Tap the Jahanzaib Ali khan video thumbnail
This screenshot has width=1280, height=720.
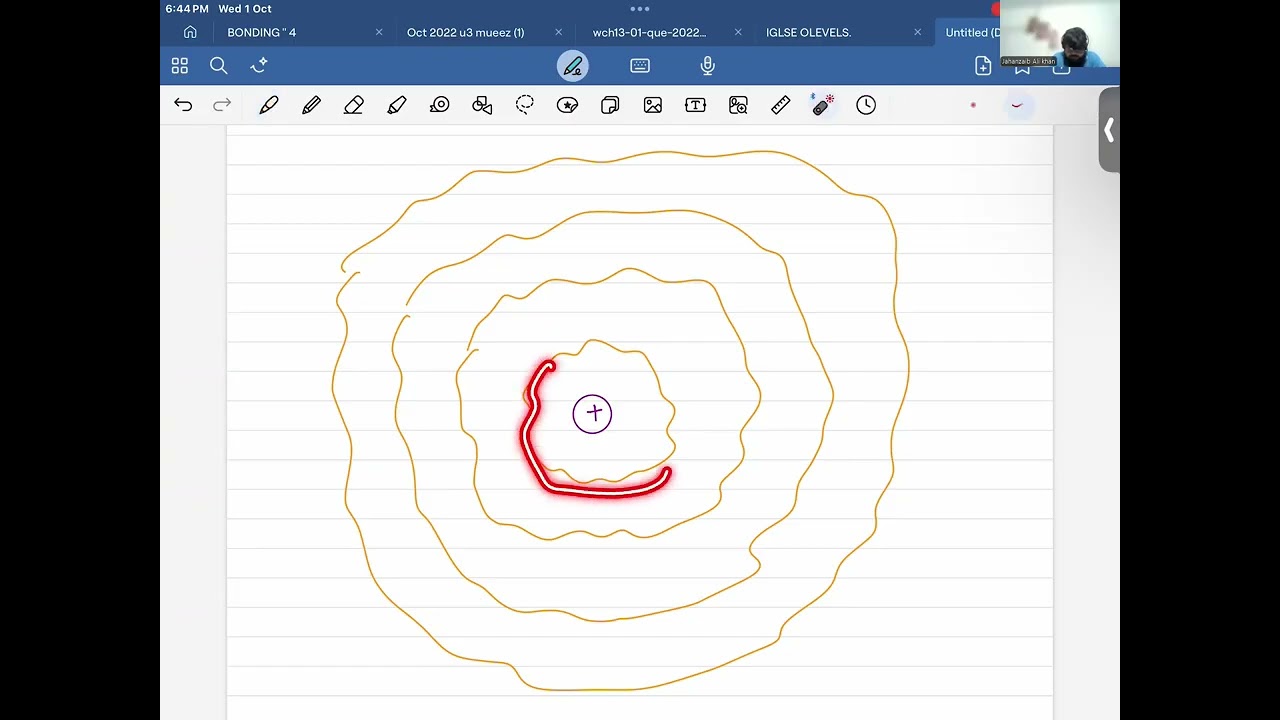coord(1059,33)
